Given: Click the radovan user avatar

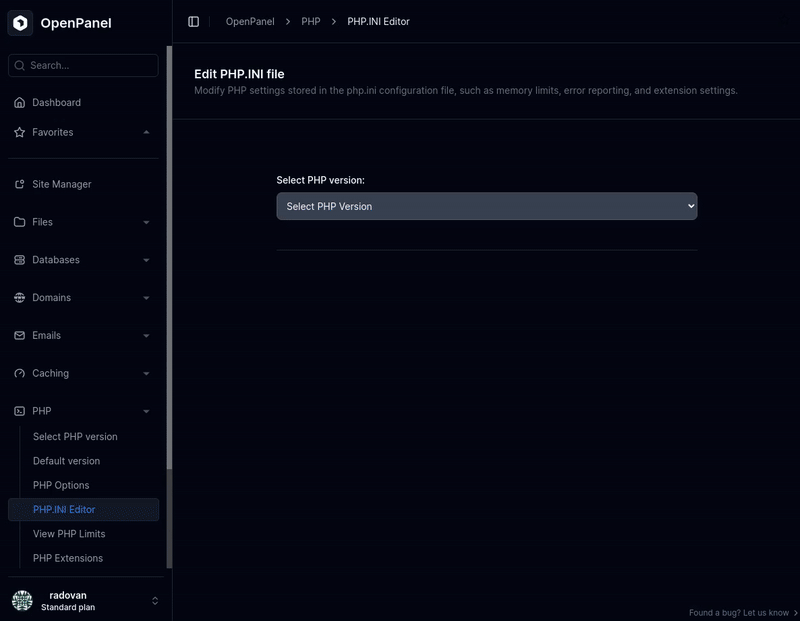Looking at the screenshot, I should (x=22, y=601).
